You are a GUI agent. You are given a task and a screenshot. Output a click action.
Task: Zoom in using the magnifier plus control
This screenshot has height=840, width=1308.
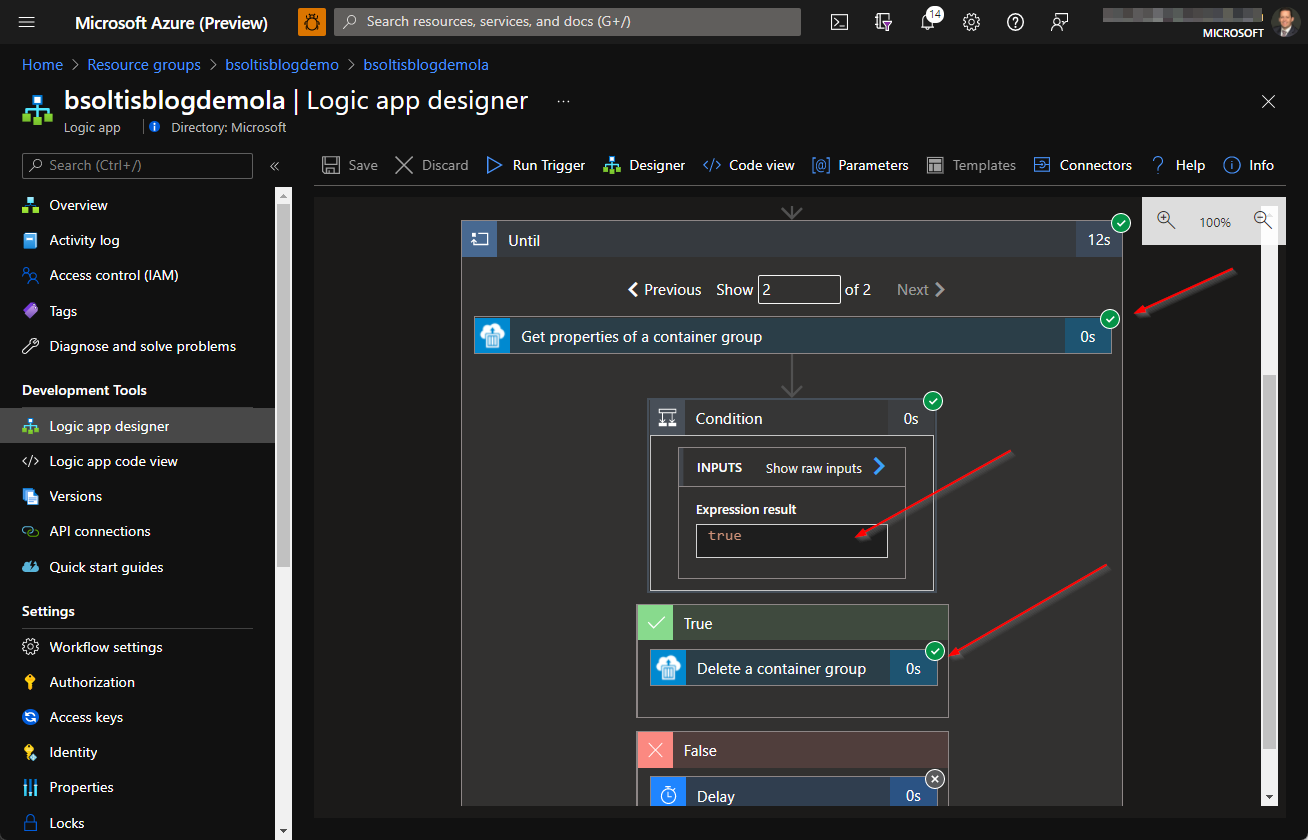(1166, 222)
